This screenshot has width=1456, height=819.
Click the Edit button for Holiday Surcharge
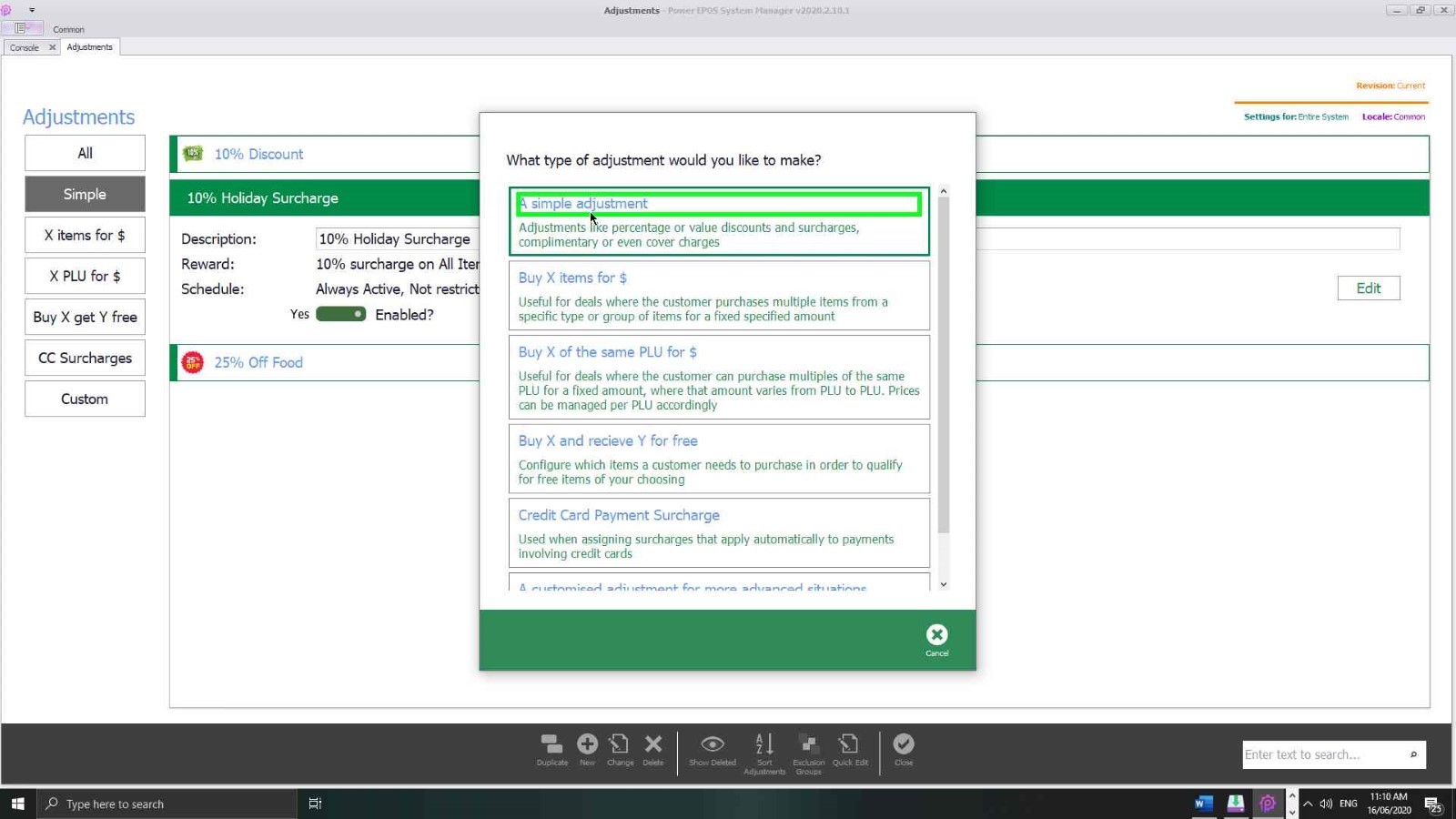click(x=1369, y=288)
